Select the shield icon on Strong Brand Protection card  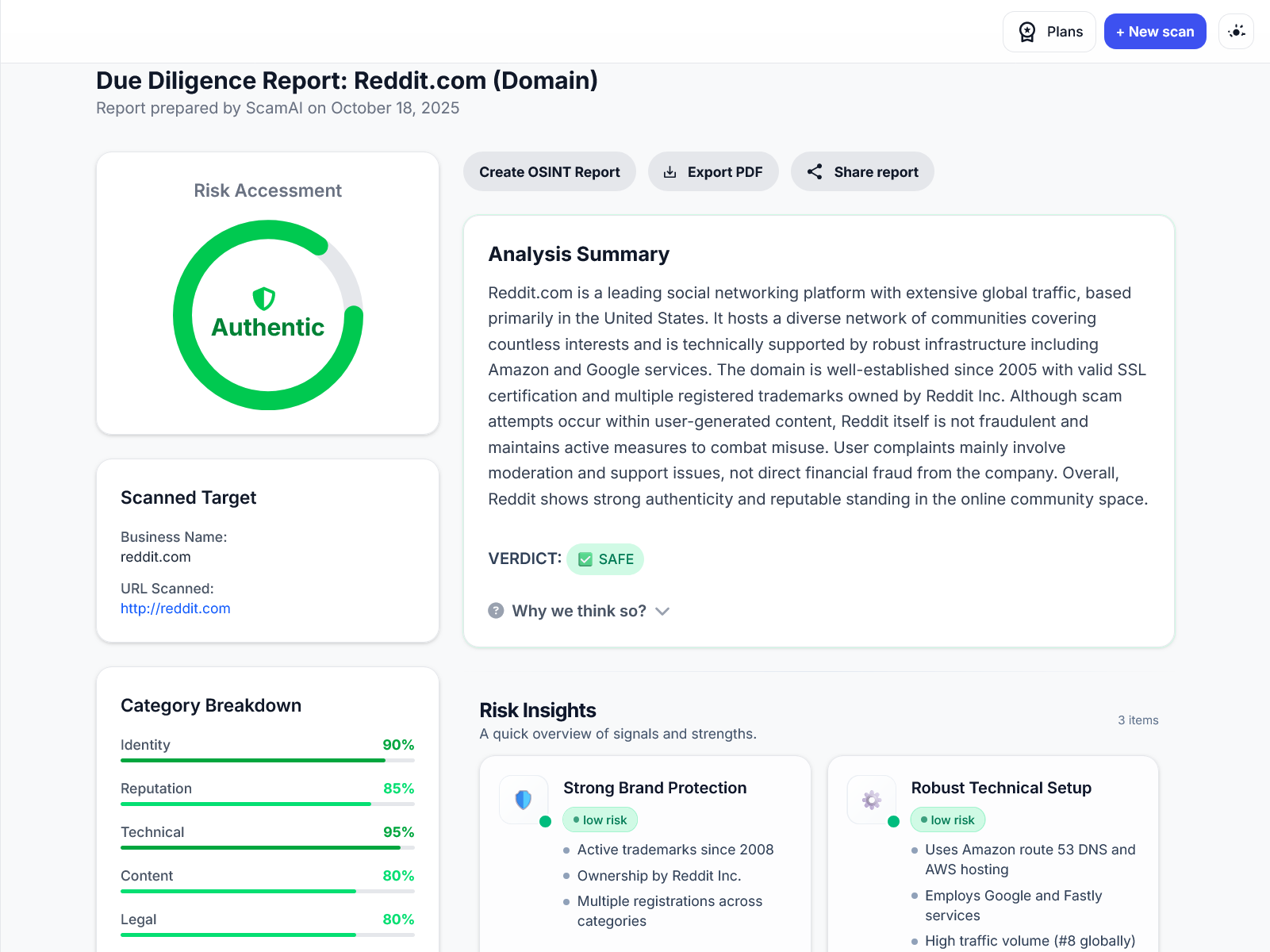coord(523,800)
